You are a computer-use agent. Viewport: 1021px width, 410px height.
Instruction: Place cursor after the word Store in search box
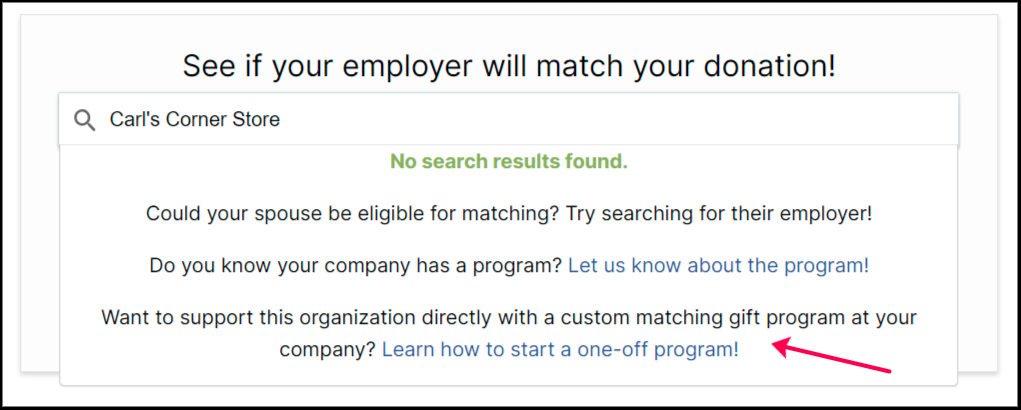pos(281,119)
